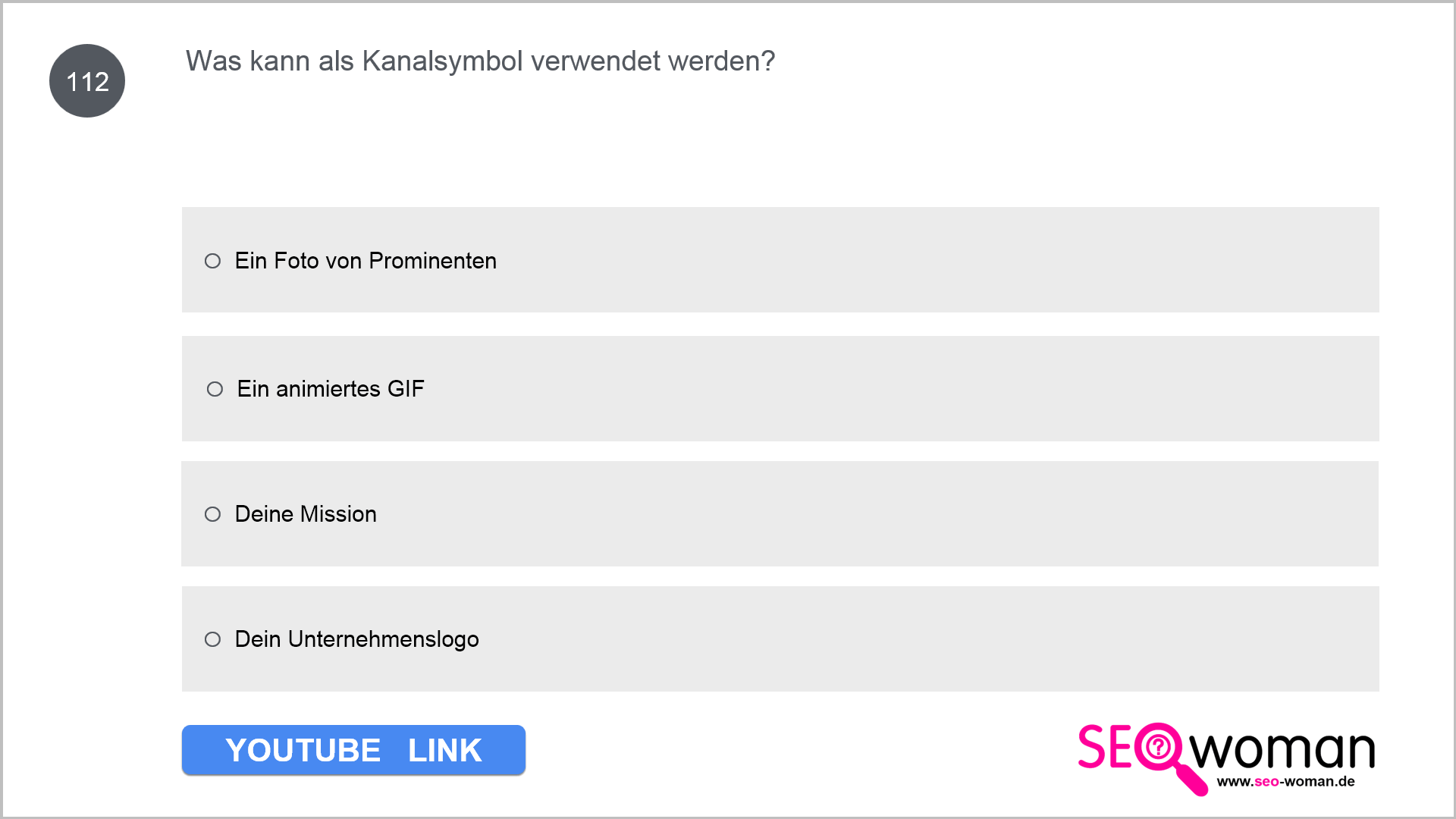Image resolution: width=1456 pixels, height=819 pixels.
Task: Click the word LINK on blue button
Action: click(x=444, y=751)
